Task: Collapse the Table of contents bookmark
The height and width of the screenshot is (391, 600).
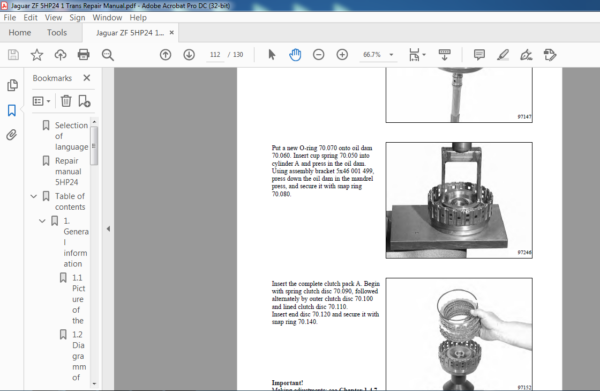Action: tap(34, 196)
